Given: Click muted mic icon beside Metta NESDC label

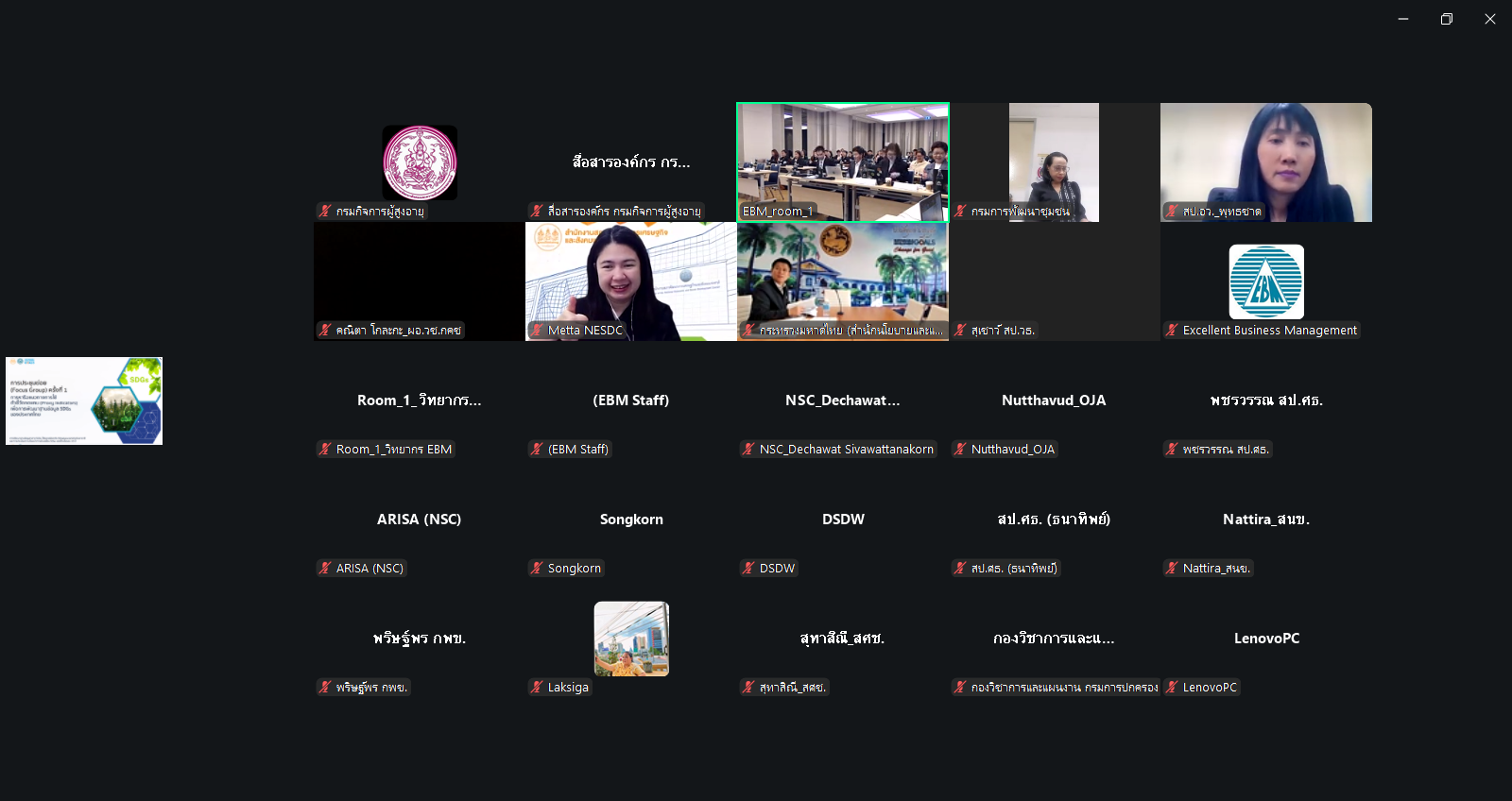Looking at the screenshot, I should (537, 331).
